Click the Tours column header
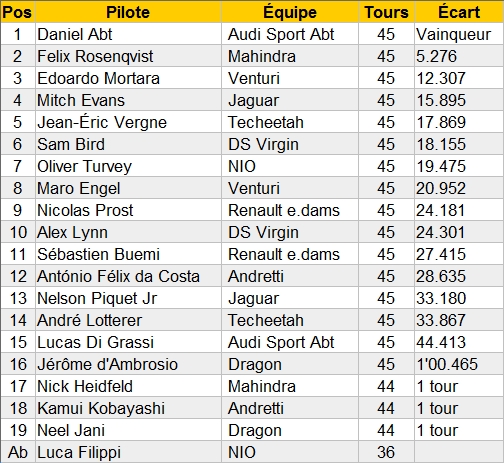 (386, 12)
